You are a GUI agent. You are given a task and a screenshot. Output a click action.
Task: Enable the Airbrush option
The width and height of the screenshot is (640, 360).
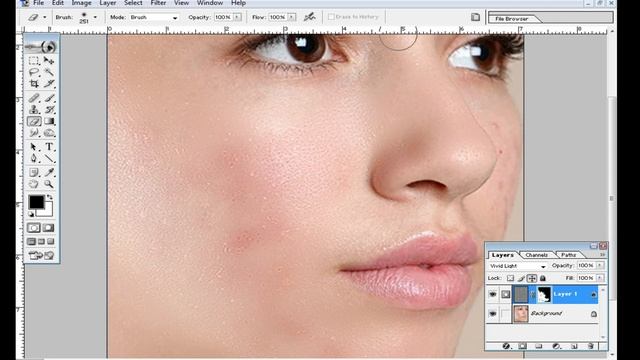point(309,17)
